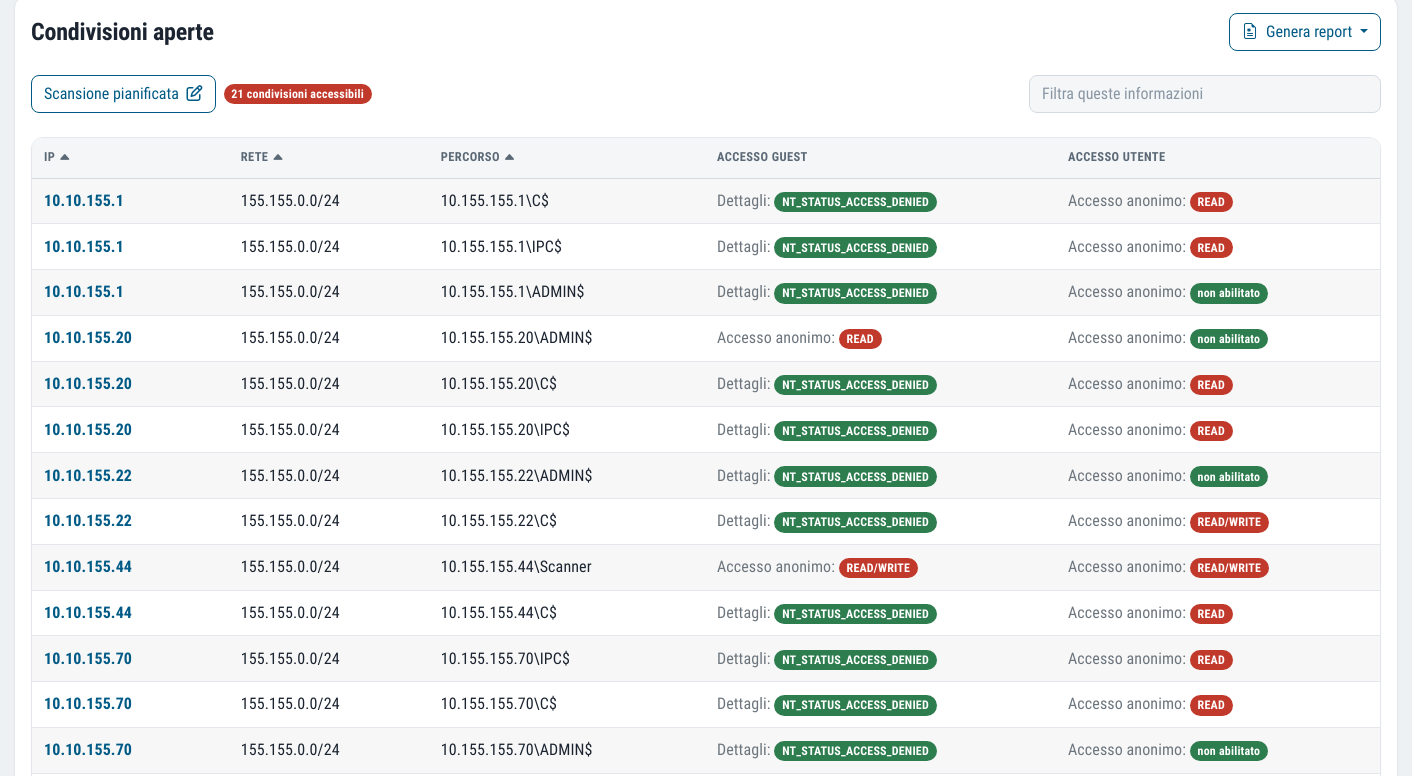Click the document icon in Genera report
This screenshot has height=776, width=1412.
click(x=1250, y=32)
